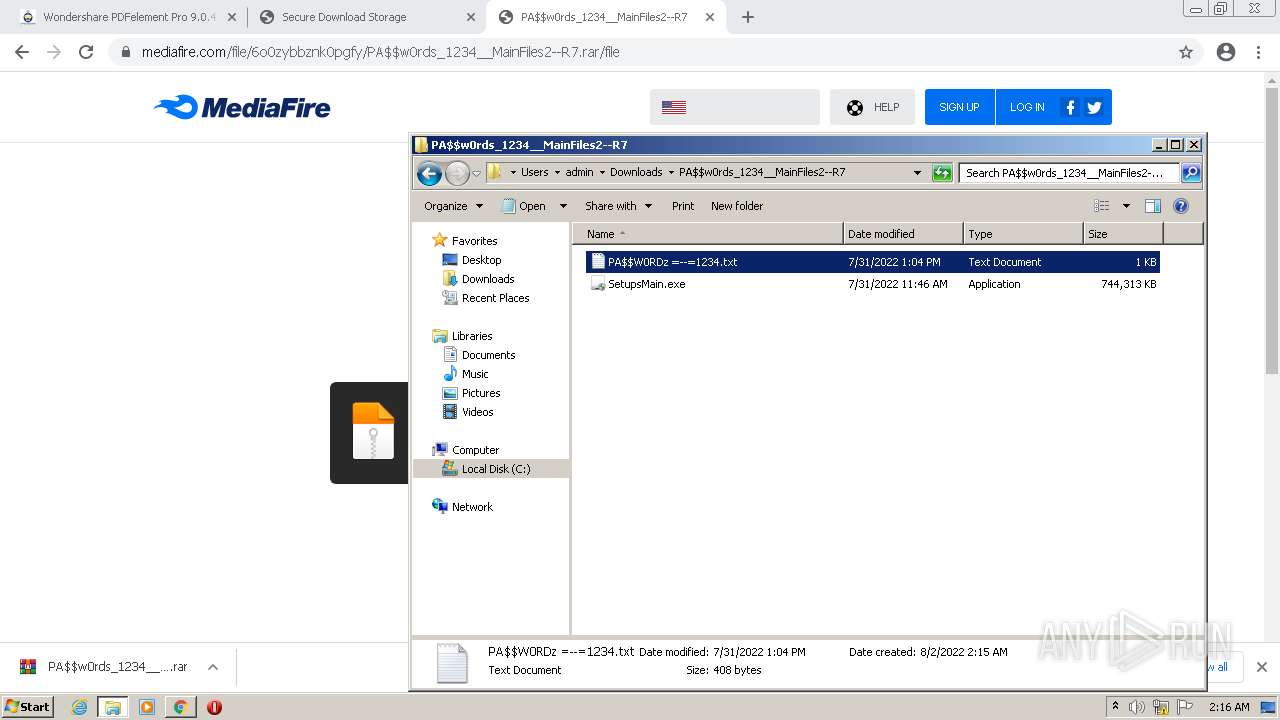Click the SetupsMain.exe application icon
This screenshot has height=720, width=1280.
(x=598, y=284)
